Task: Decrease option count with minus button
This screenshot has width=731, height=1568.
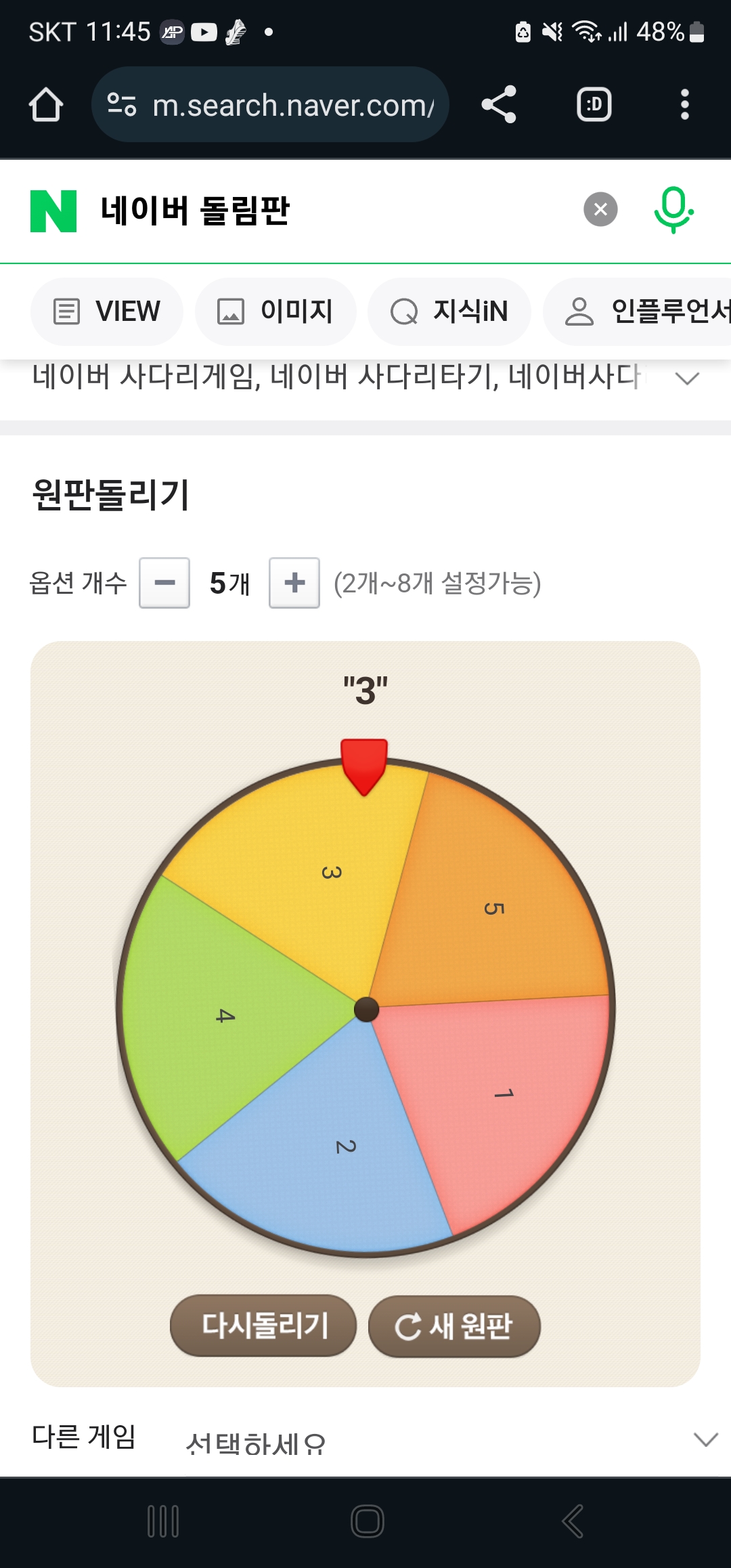Action: point(164,583)
